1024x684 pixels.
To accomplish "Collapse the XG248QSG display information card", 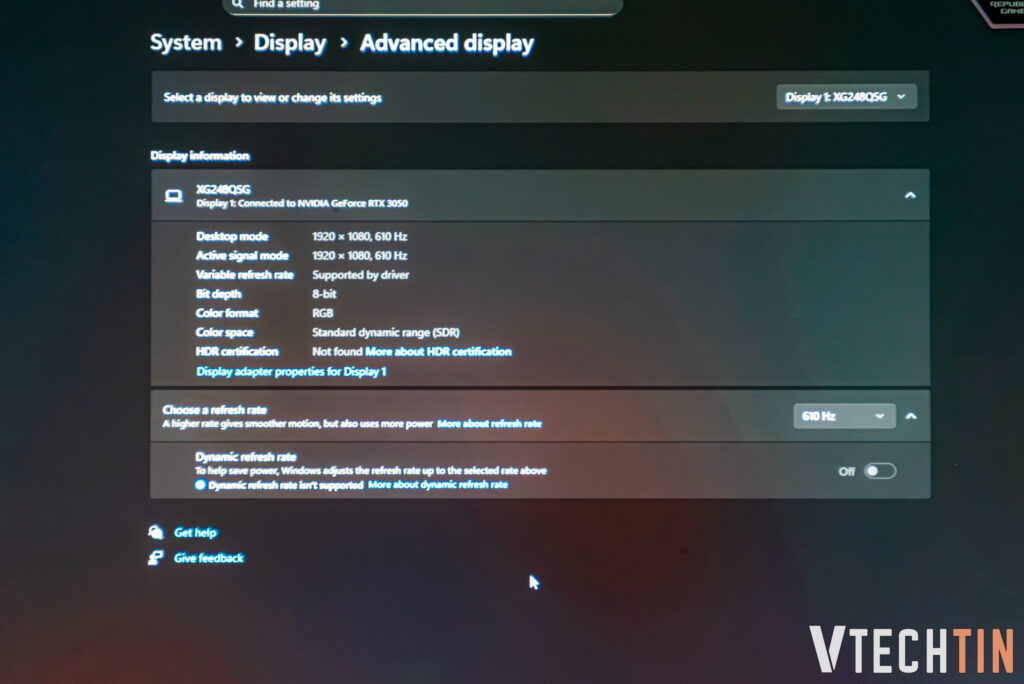I will tap(909, 195).
